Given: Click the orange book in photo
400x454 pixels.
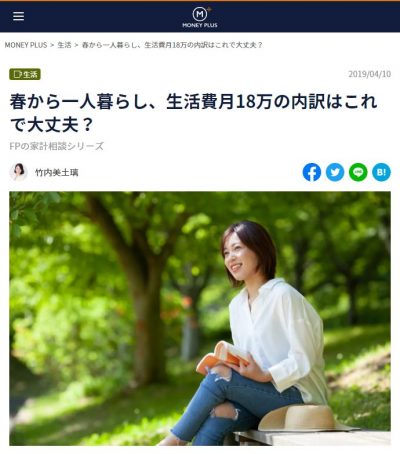Looking at the screenshot, I should coord(223,359).
